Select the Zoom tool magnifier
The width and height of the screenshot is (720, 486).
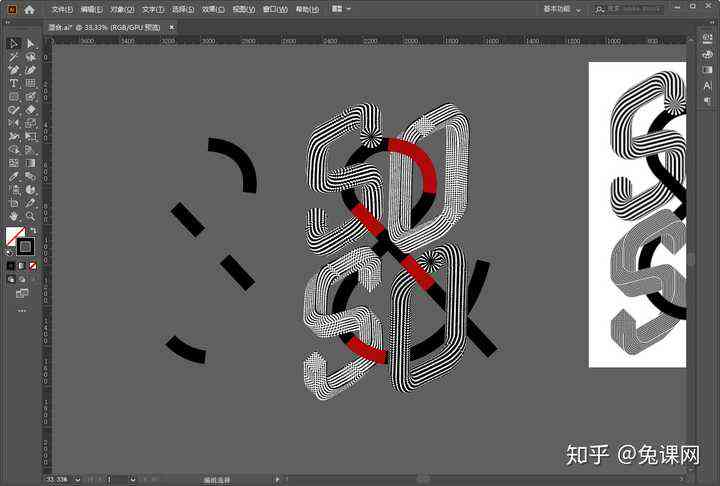click(x=30, y=216)
